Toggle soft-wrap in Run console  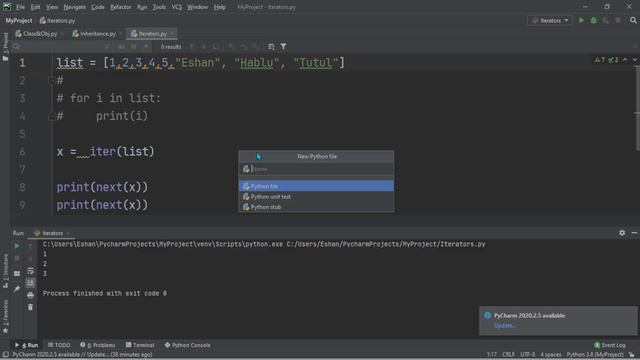tap(31, 271)
